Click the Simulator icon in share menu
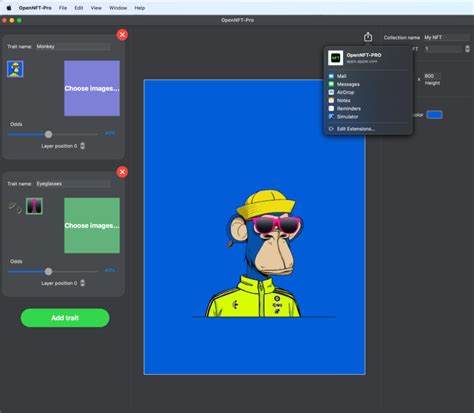This screenshot has width=474, height=413. point(331,116)
